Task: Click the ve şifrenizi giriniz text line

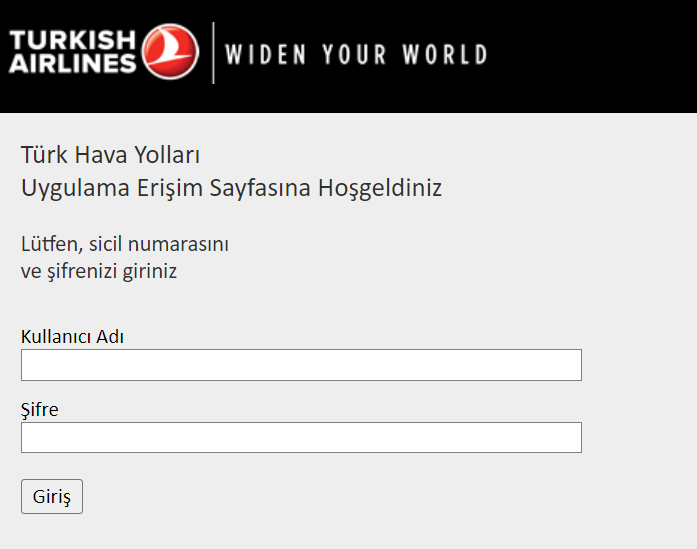Action: click(99, 271)
